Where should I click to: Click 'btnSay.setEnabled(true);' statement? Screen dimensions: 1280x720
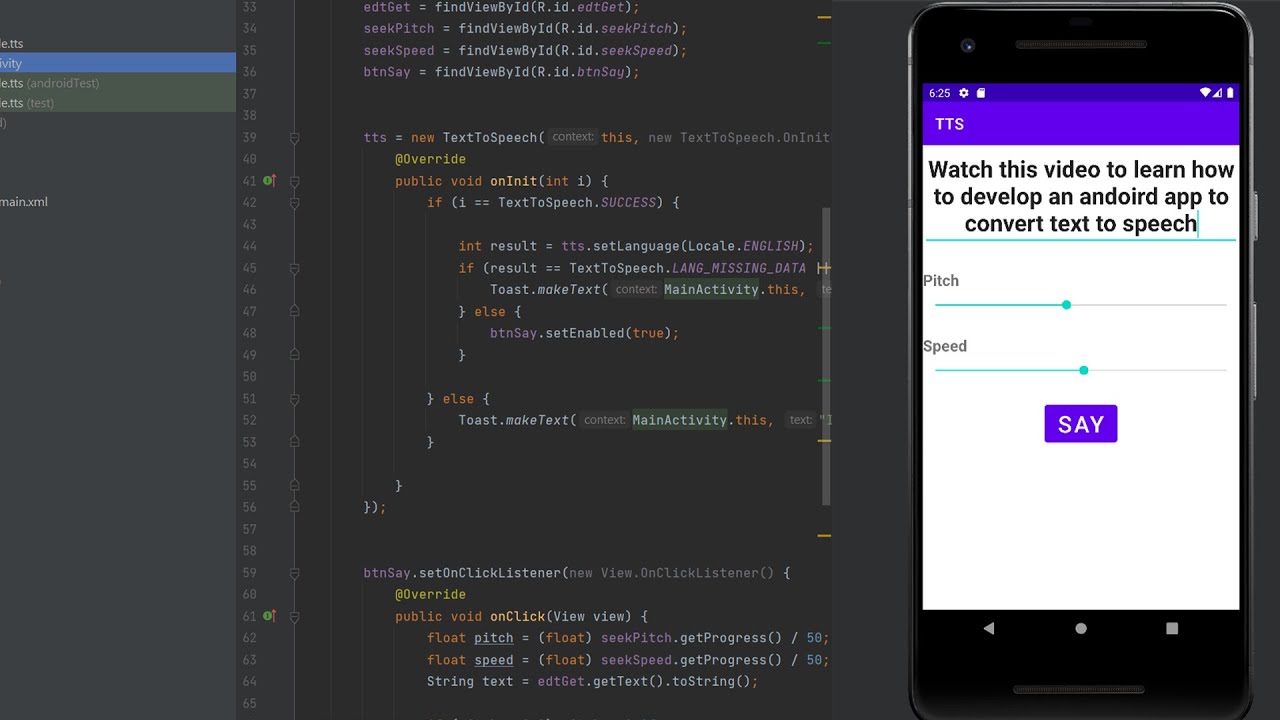pyautogui.click(x=585, y=333)
